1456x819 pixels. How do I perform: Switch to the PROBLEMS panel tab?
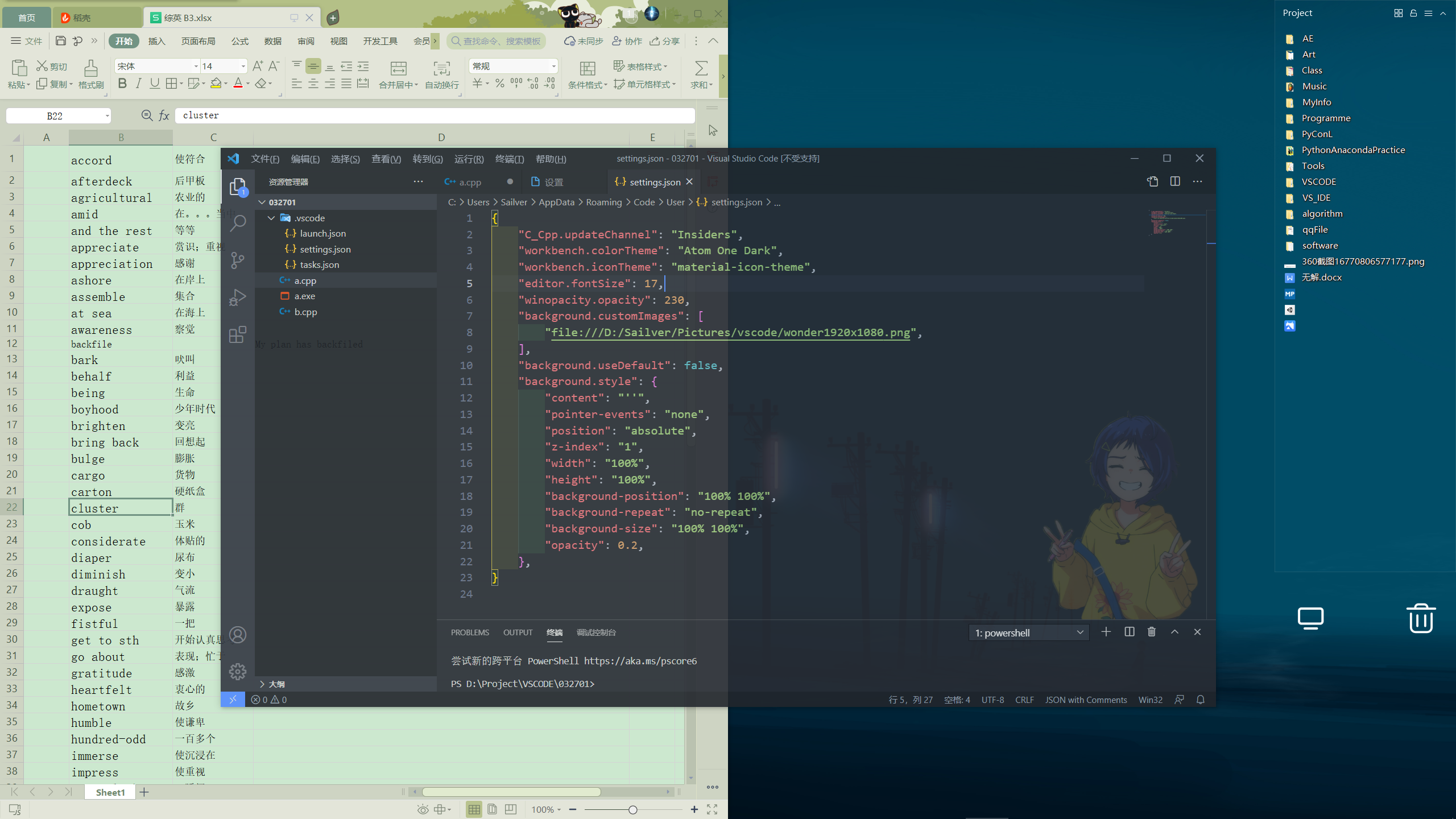470,632
